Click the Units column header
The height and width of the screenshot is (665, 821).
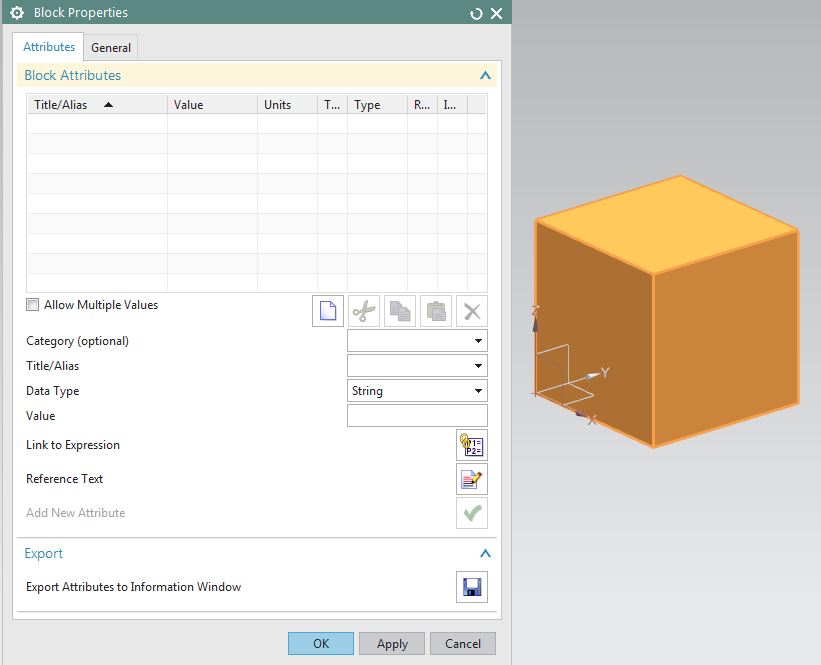click(287, 105)
